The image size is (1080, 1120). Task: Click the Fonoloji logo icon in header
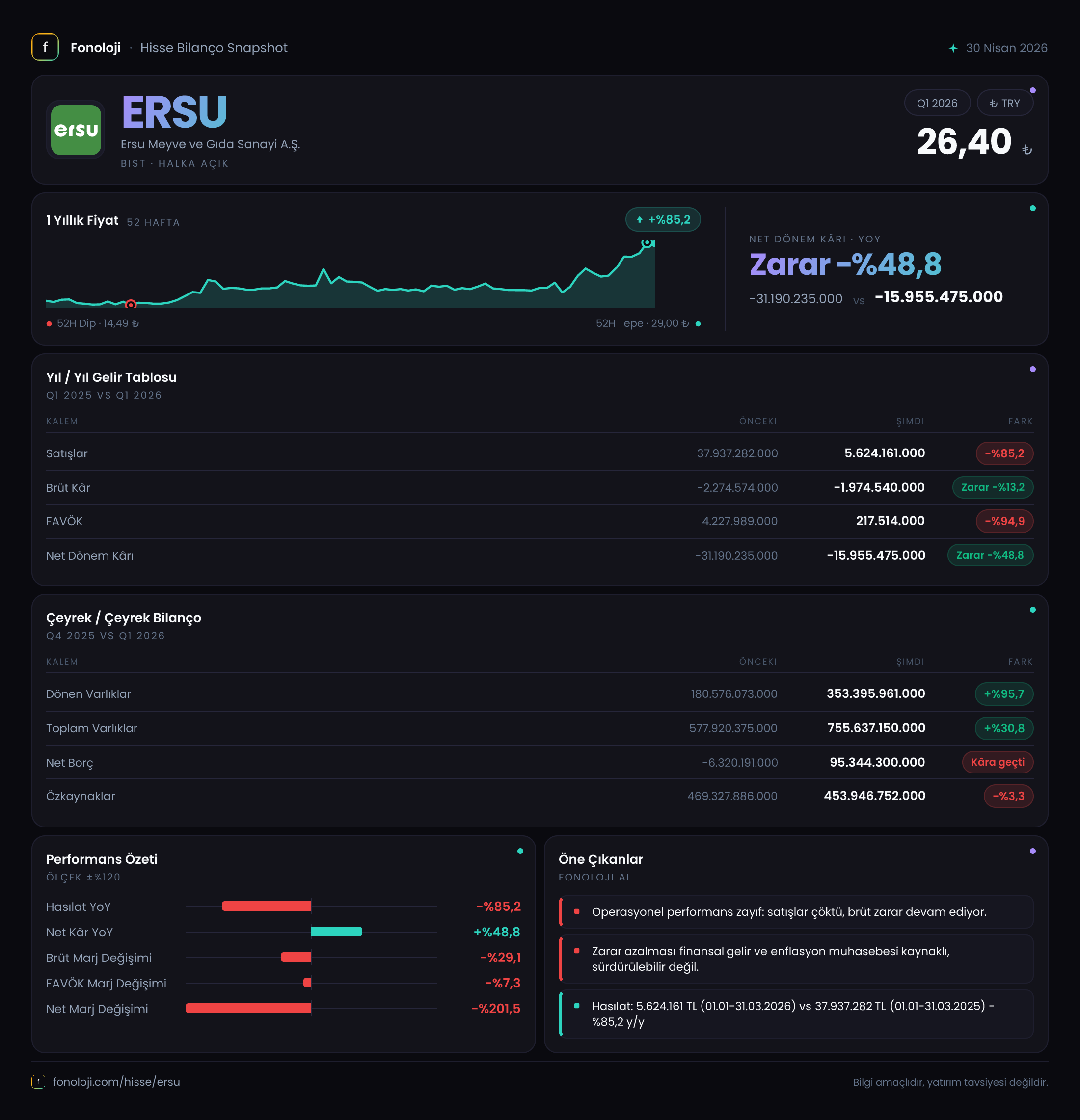[45, 48]
